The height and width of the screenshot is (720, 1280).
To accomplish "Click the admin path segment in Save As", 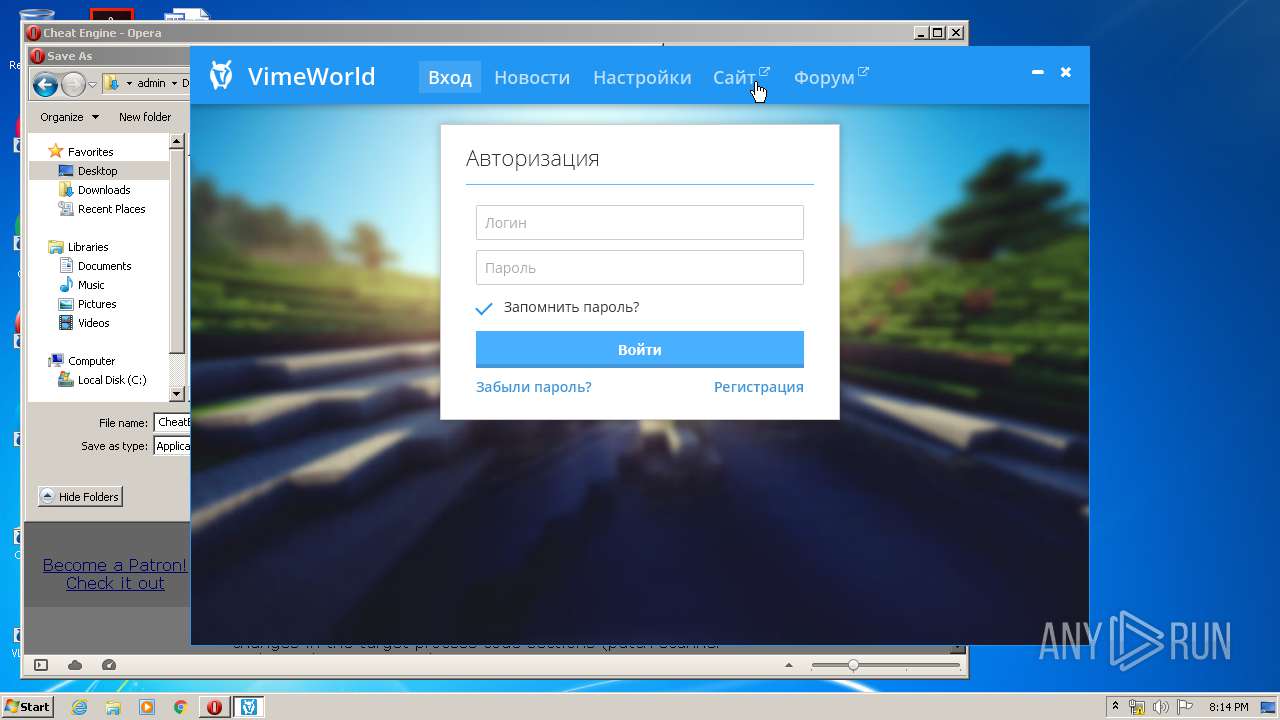I will point(151,84).
